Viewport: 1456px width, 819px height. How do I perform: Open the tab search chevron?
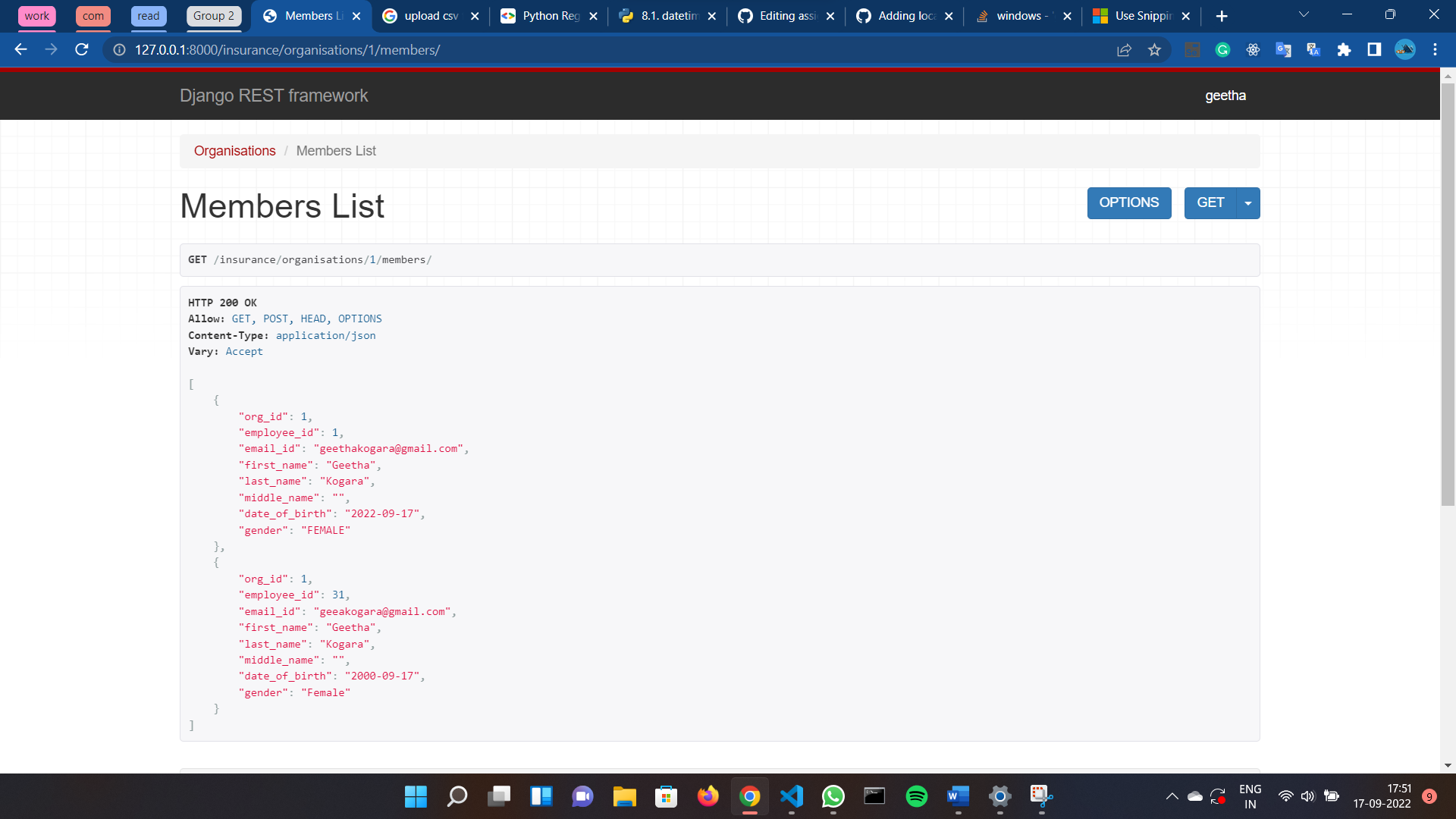tap(1304, 15)
